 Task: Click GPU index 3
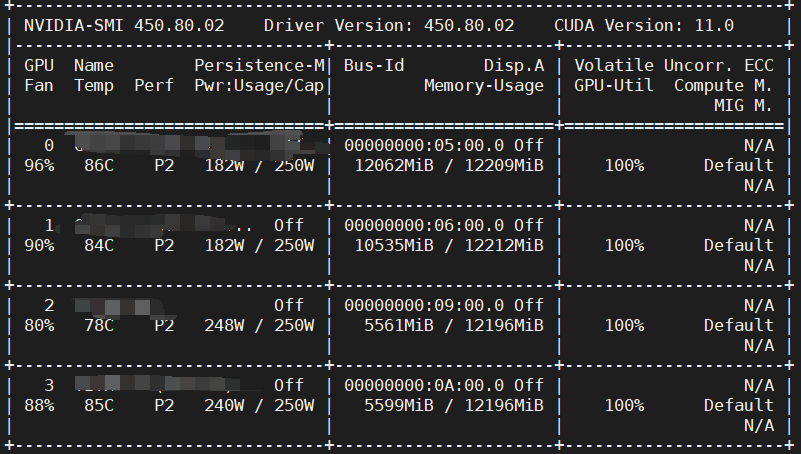[49, 385]
